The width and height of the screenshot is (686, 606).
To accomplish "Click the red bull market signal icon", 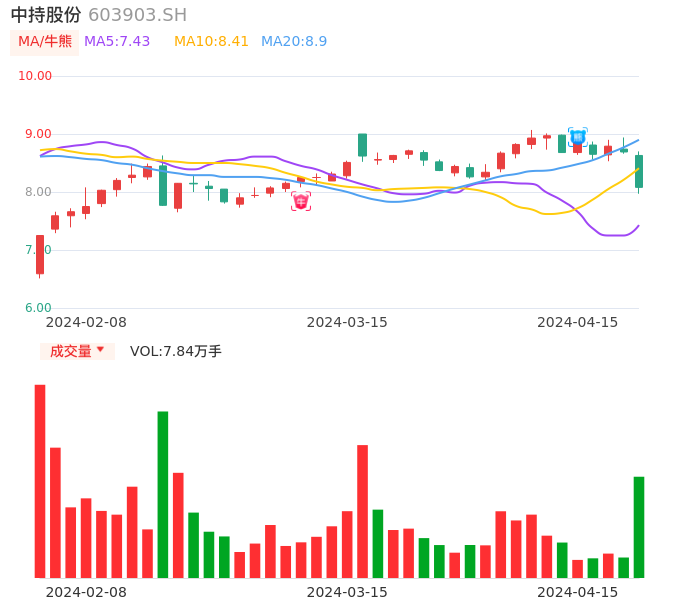I will tap(301, 202).
